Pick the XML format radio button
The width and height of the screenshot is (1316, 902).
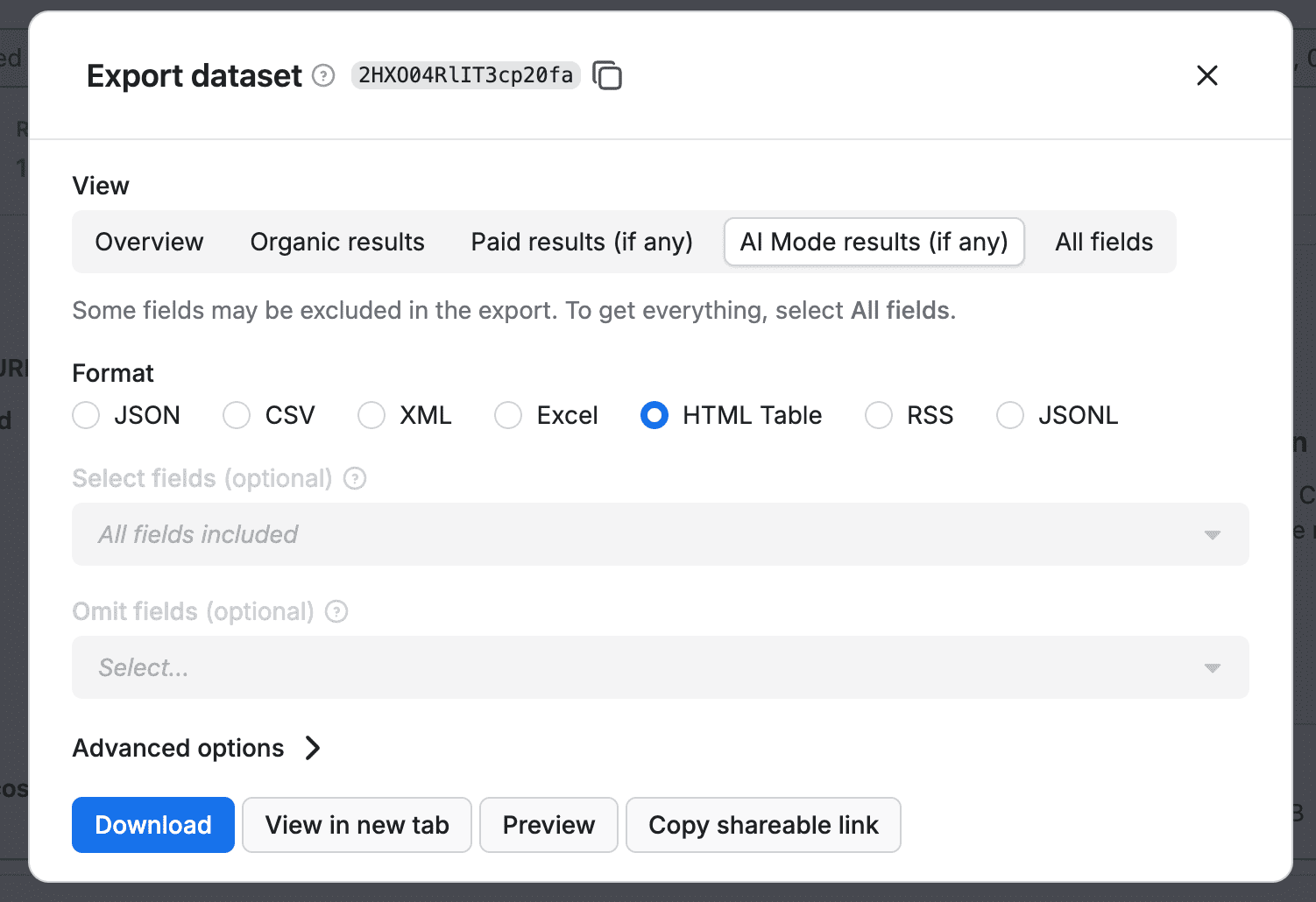tap(371, 415)
